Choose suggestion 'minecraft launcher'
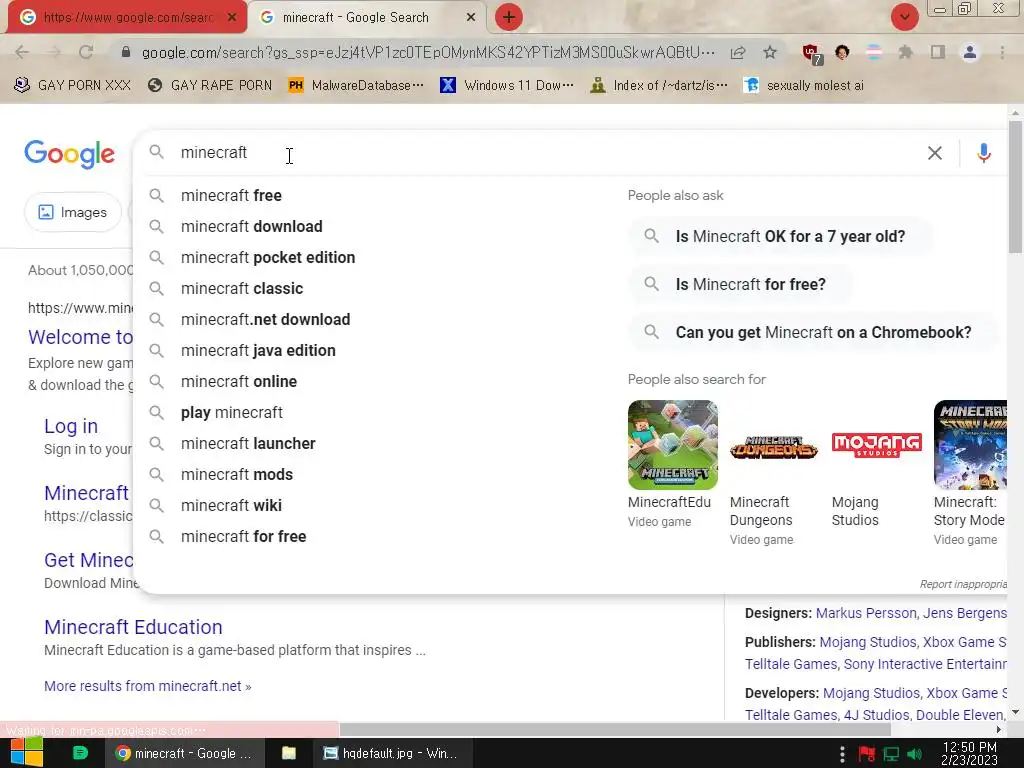This screenshot has height=768, width=1024. click(x=248, y=443)
